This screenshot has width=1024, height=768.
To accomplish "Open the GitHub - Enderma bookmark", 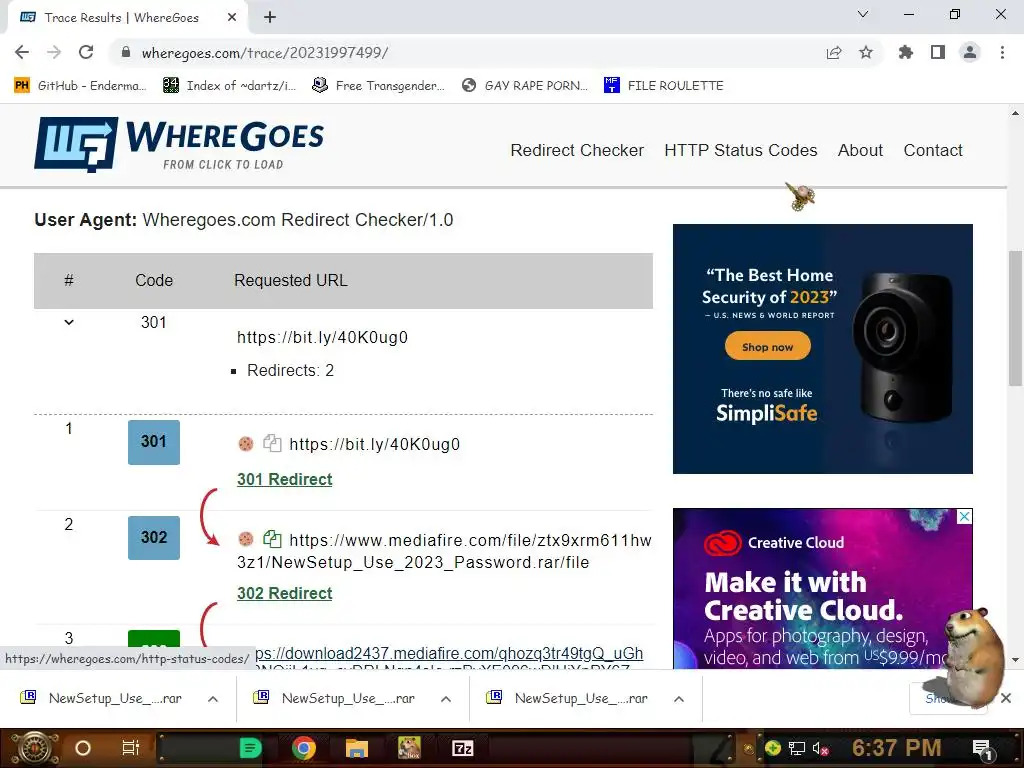I will [x=80, y=86].
